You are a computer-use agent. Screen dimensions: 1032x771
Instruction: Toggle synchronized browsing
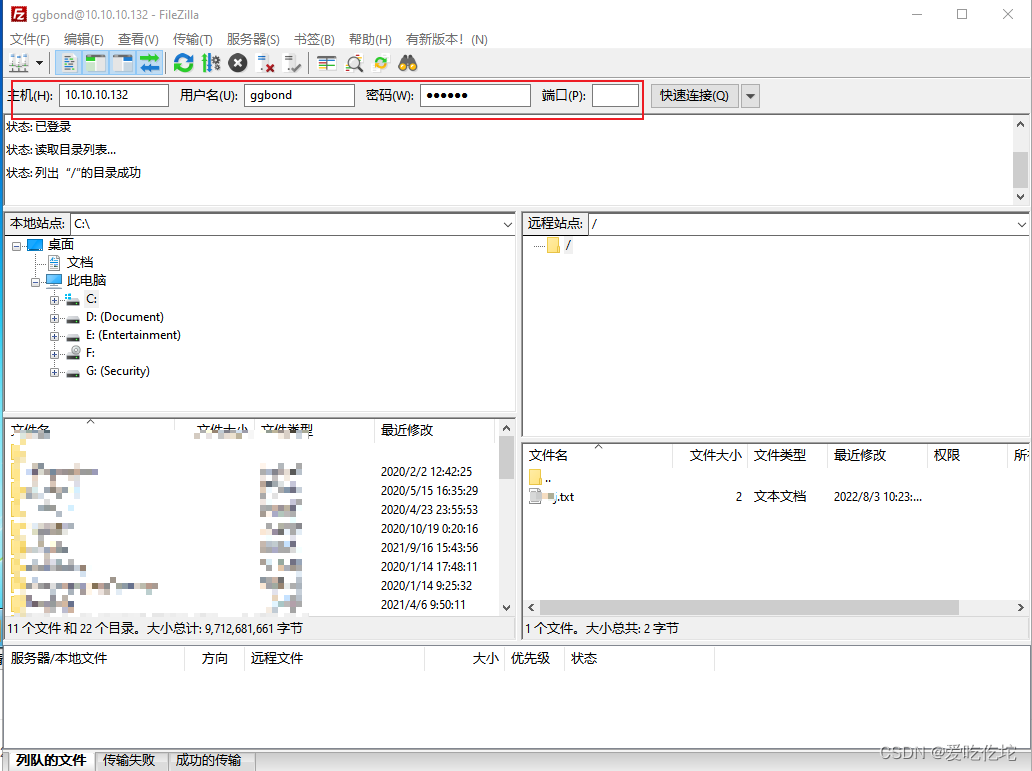pyautogui.click(x=381, y=63)
